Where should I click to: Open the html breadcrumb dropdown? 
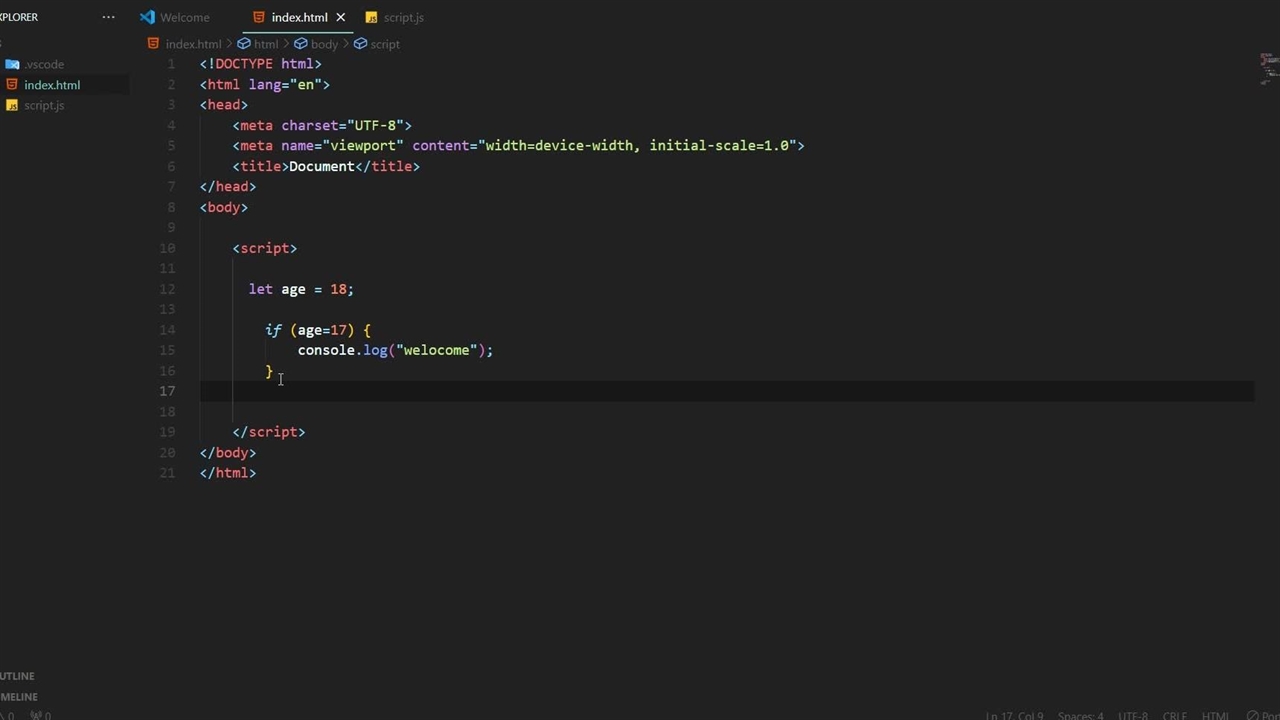(265, 44)
